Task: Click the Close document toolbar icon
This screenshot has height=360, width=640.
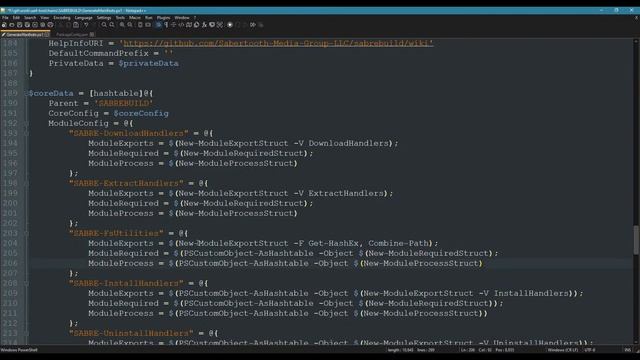Action: 35,25
